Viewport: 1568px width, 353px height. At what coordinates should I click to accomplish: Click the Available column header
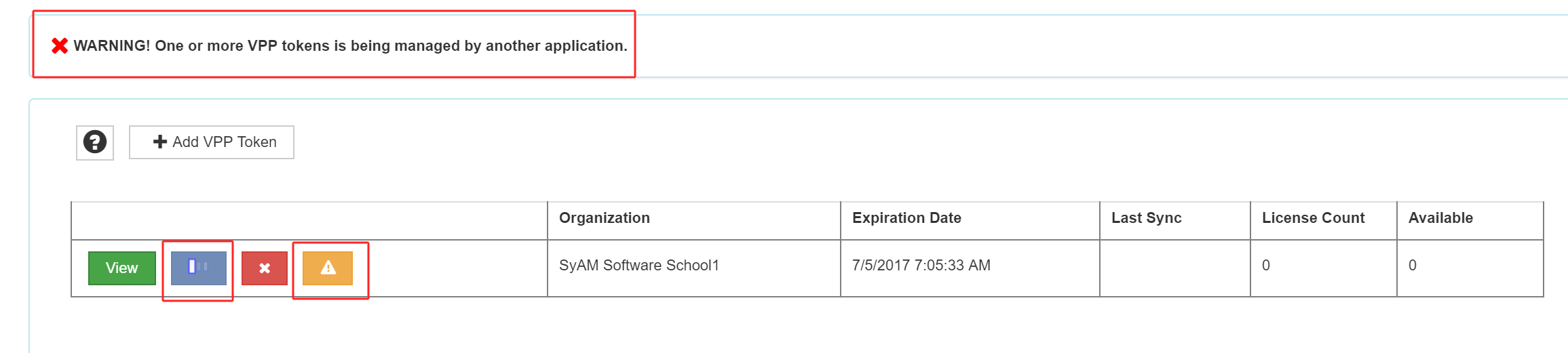[1440, 218]
